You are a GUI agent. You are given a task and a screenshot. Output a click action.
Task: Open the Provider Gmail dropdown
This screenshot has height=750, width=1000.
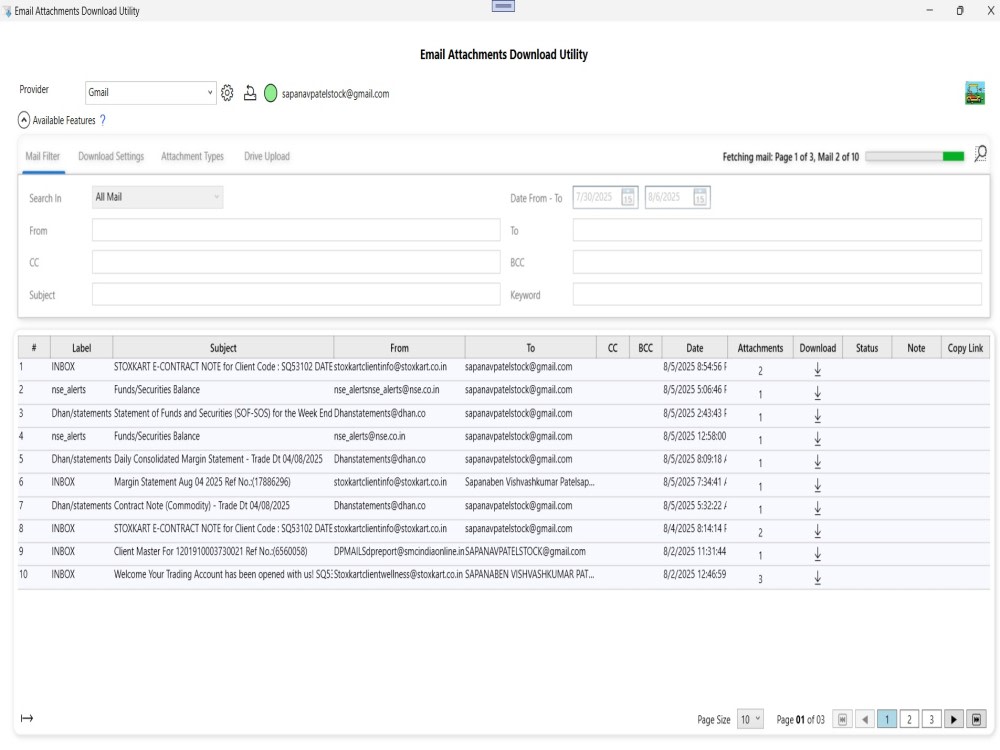coord(151,92)
